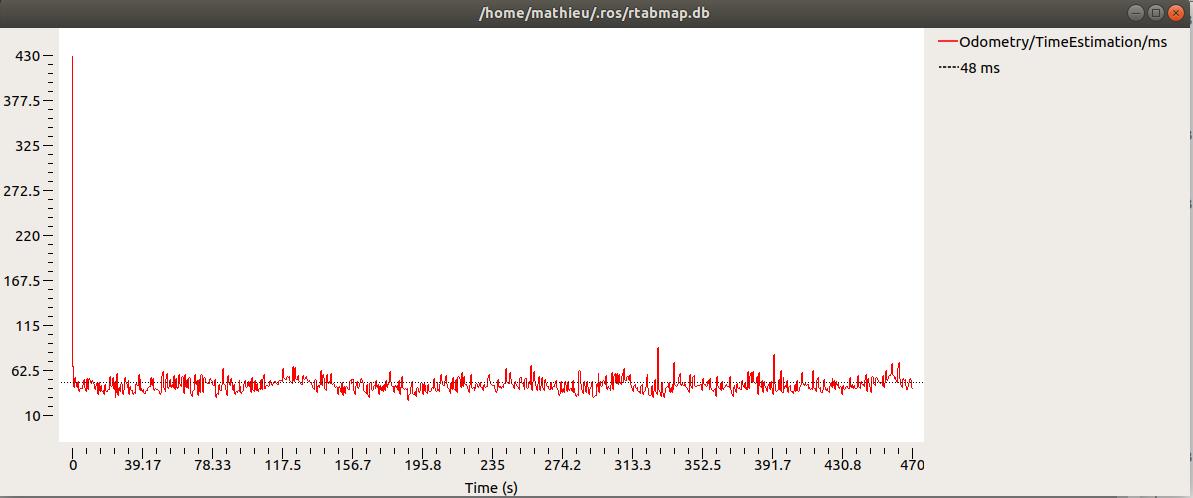Click the red spike just after 313.3 seconds
Image resolution: width=1193 pixels, height=498 pixels.
point(657,350)
